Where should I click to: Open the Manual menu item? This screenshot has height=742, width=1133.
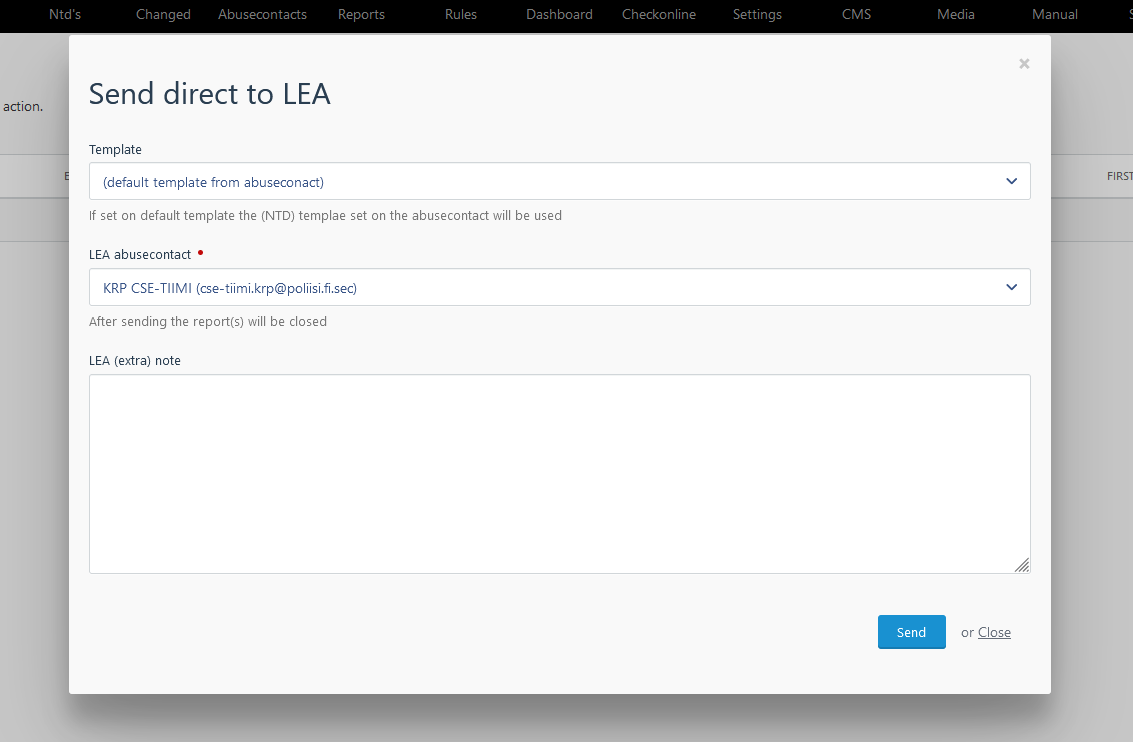pos(1054,15)
